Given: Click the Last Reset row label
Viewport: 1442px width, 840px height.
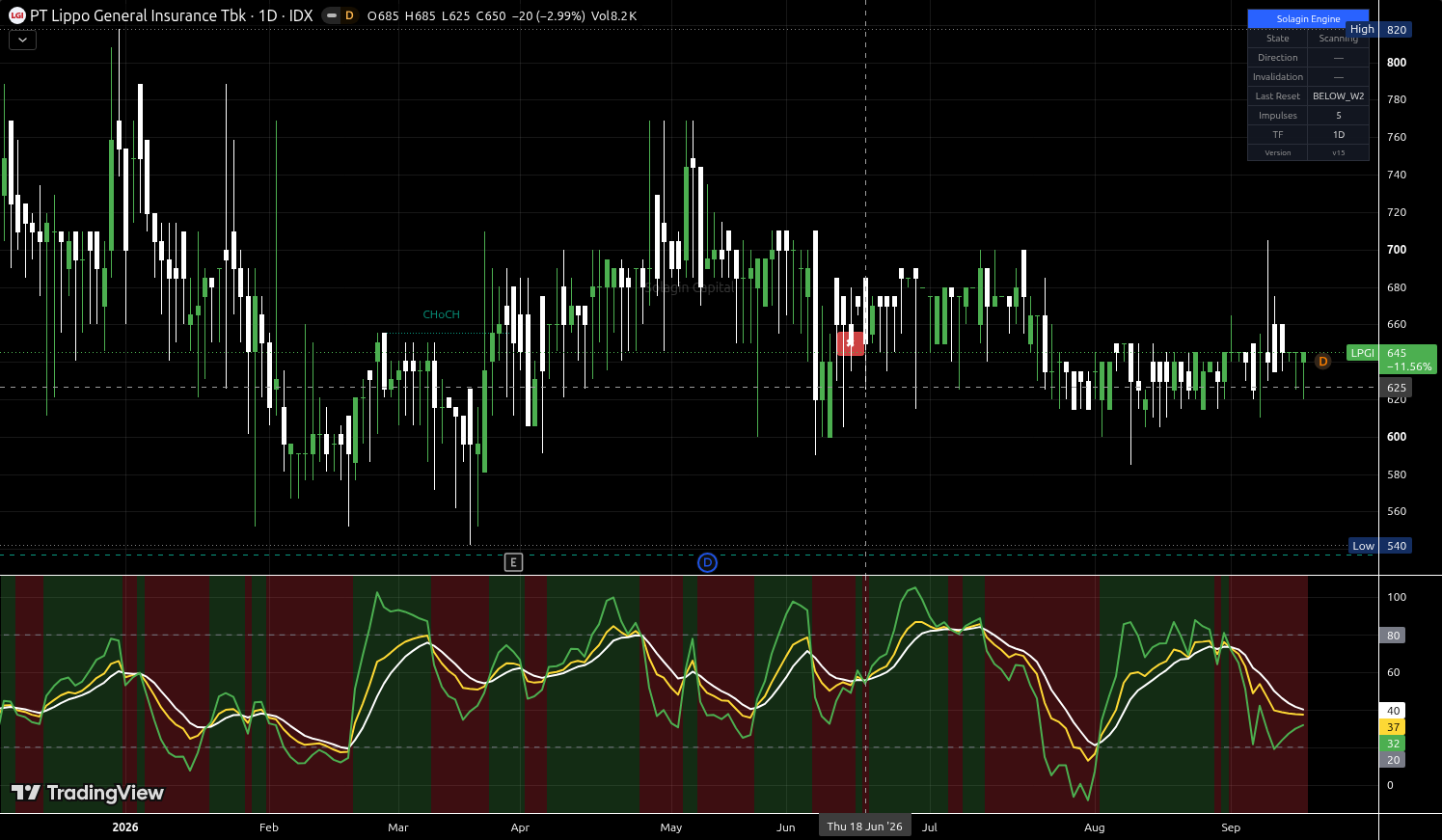Looking at the screenshot, I should 1277,96.
